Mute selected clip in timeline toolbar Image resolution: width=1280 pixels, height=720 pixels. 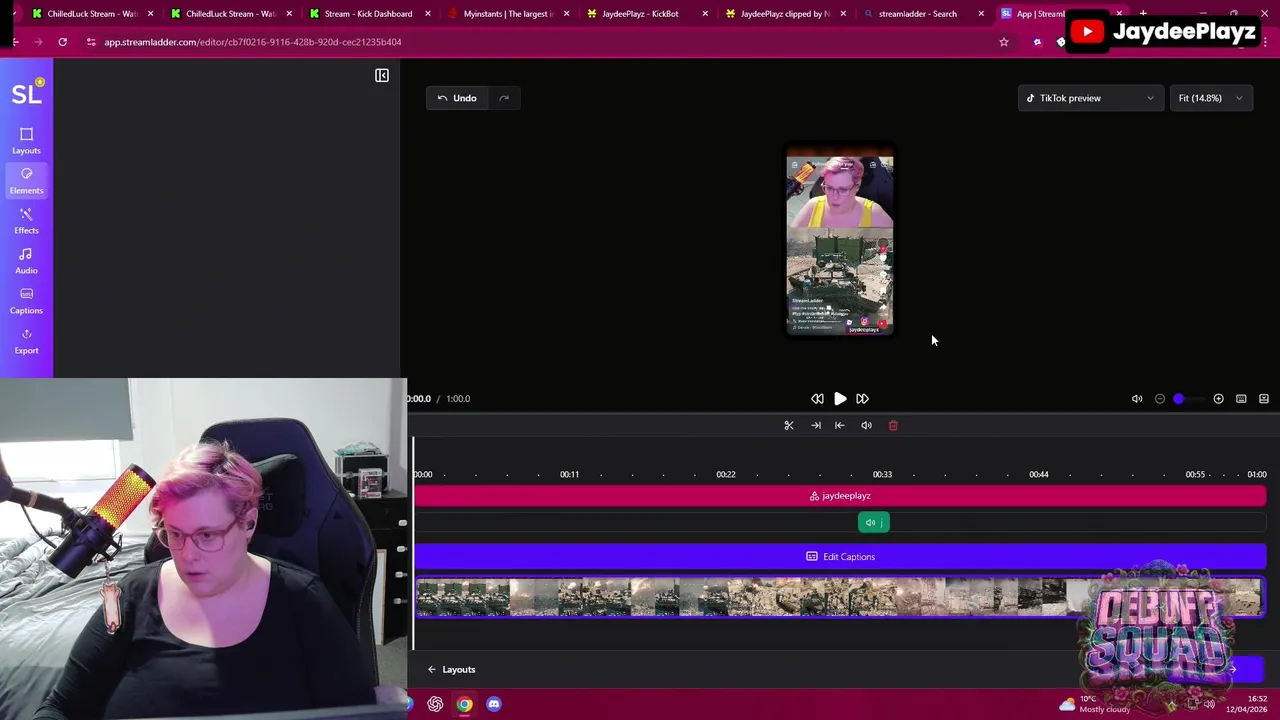(x=866, y=426)
